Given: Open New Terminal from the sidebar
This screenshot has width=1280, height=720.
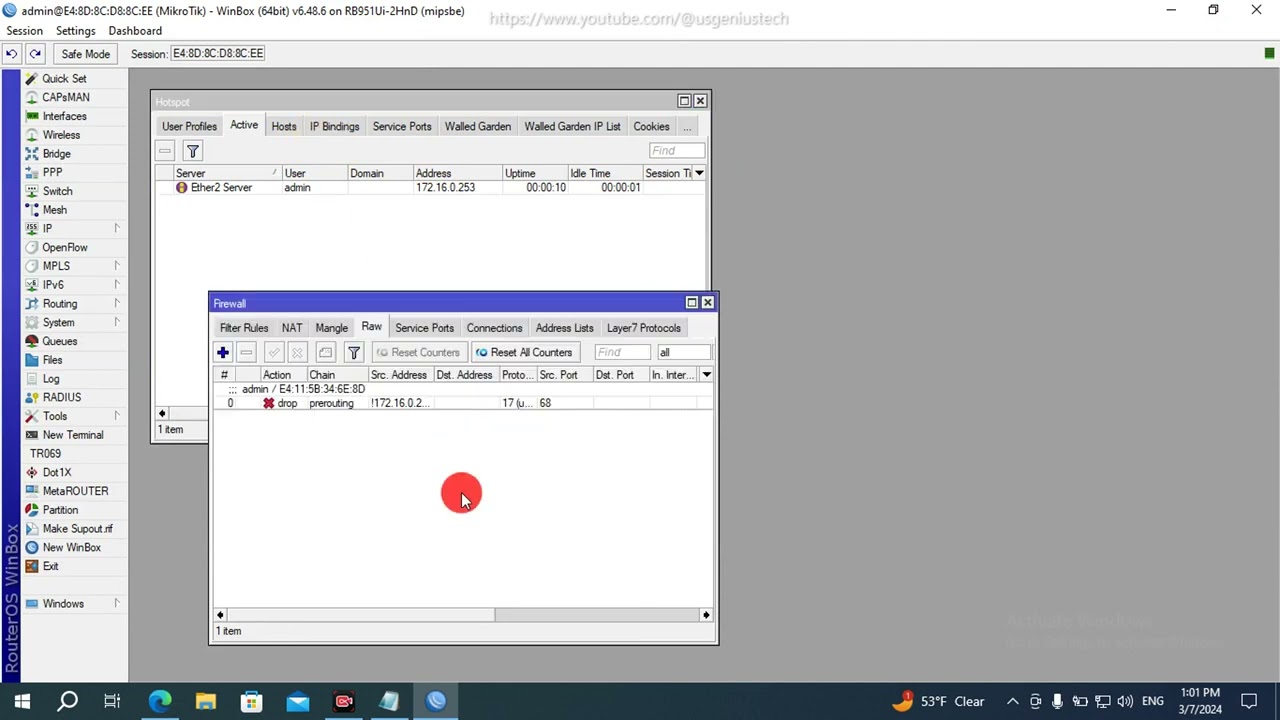Looking at the screenshot, I should 72,435.
